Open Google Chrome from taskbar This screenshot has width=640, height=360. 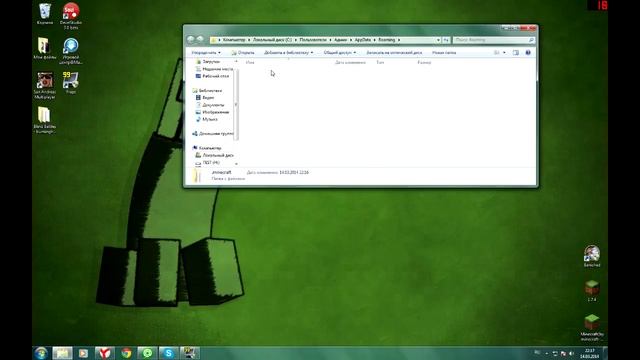pyautogui.click(x=126, y=353)
